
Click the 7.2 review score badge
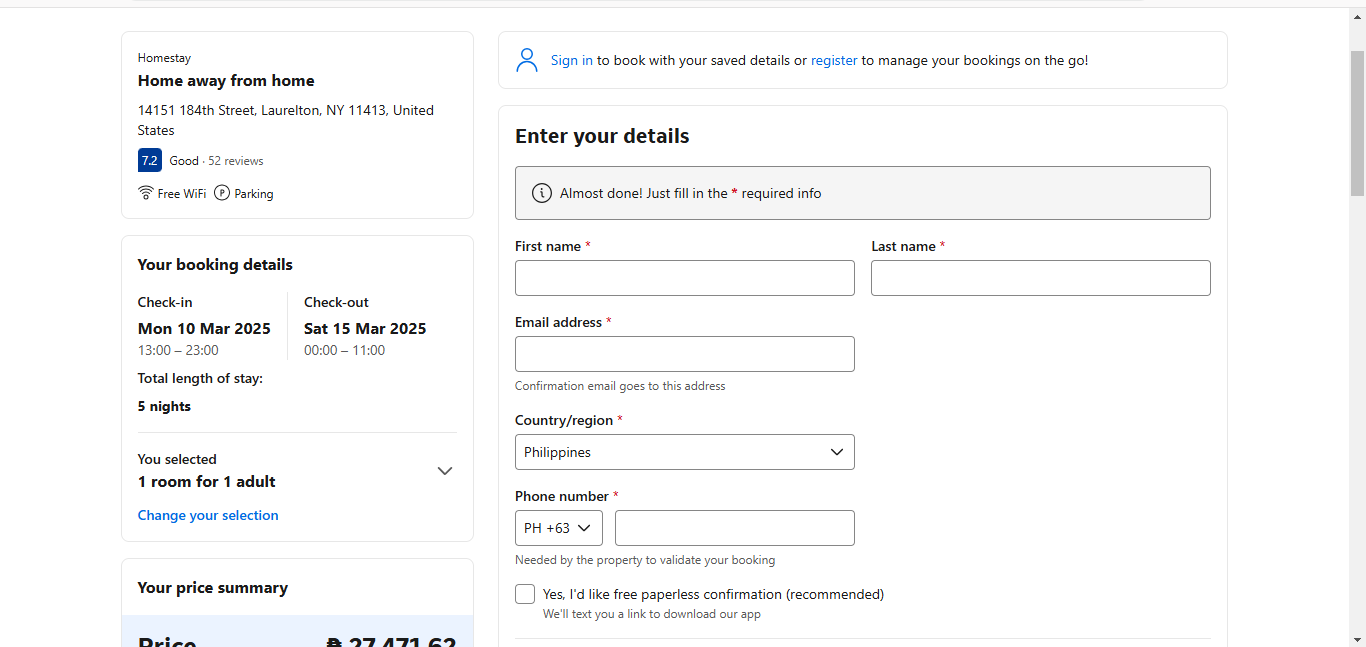point(149,160)
